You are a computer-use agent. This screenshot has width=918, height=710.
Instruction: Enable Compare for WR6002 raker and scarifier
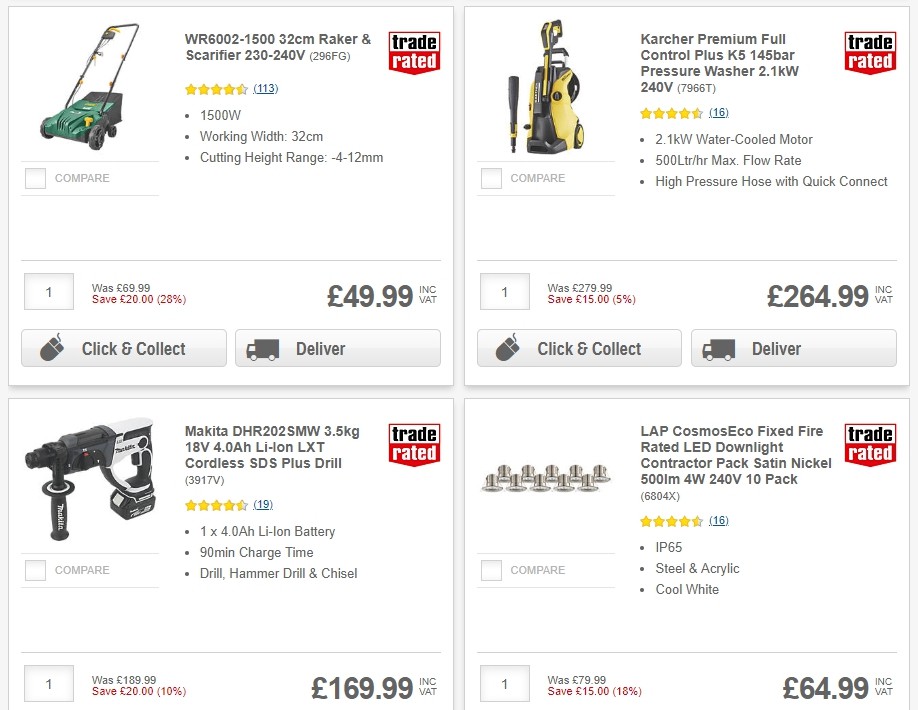coord(35,178)
